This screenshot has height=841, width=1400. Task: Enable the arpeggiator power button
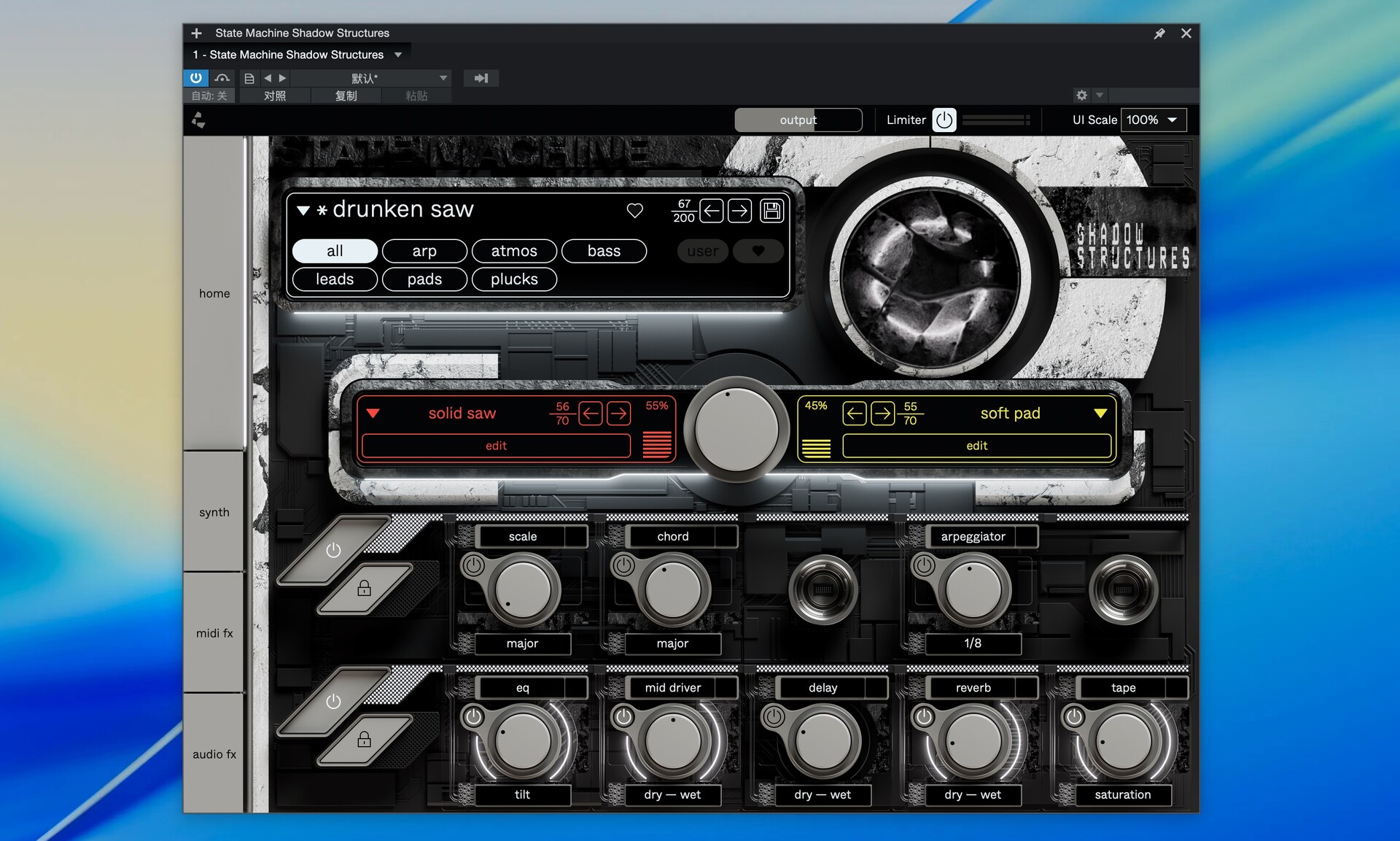(924, 565)
